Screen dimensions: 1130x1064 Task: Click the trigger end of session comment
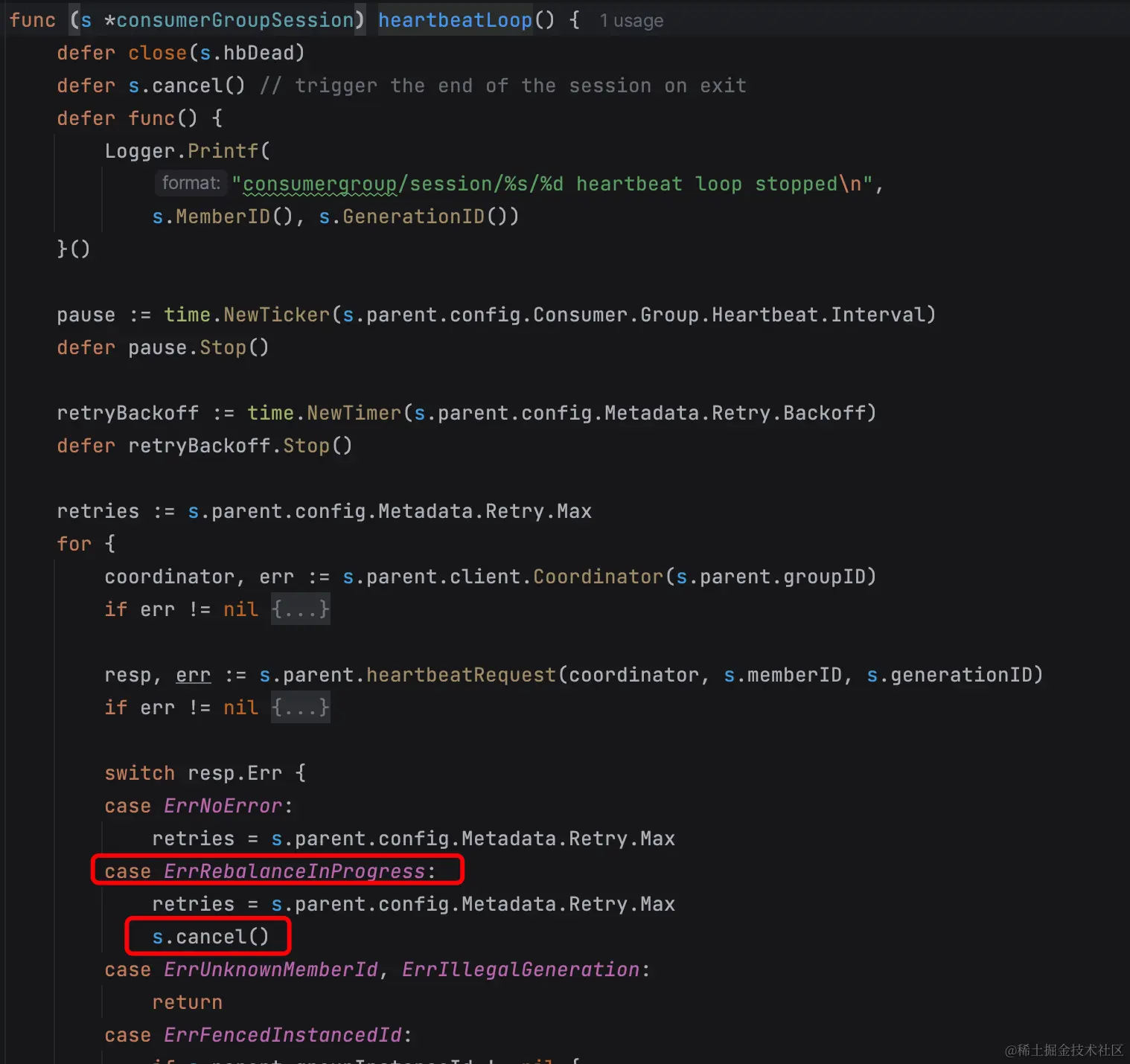[x=503, y=86]
